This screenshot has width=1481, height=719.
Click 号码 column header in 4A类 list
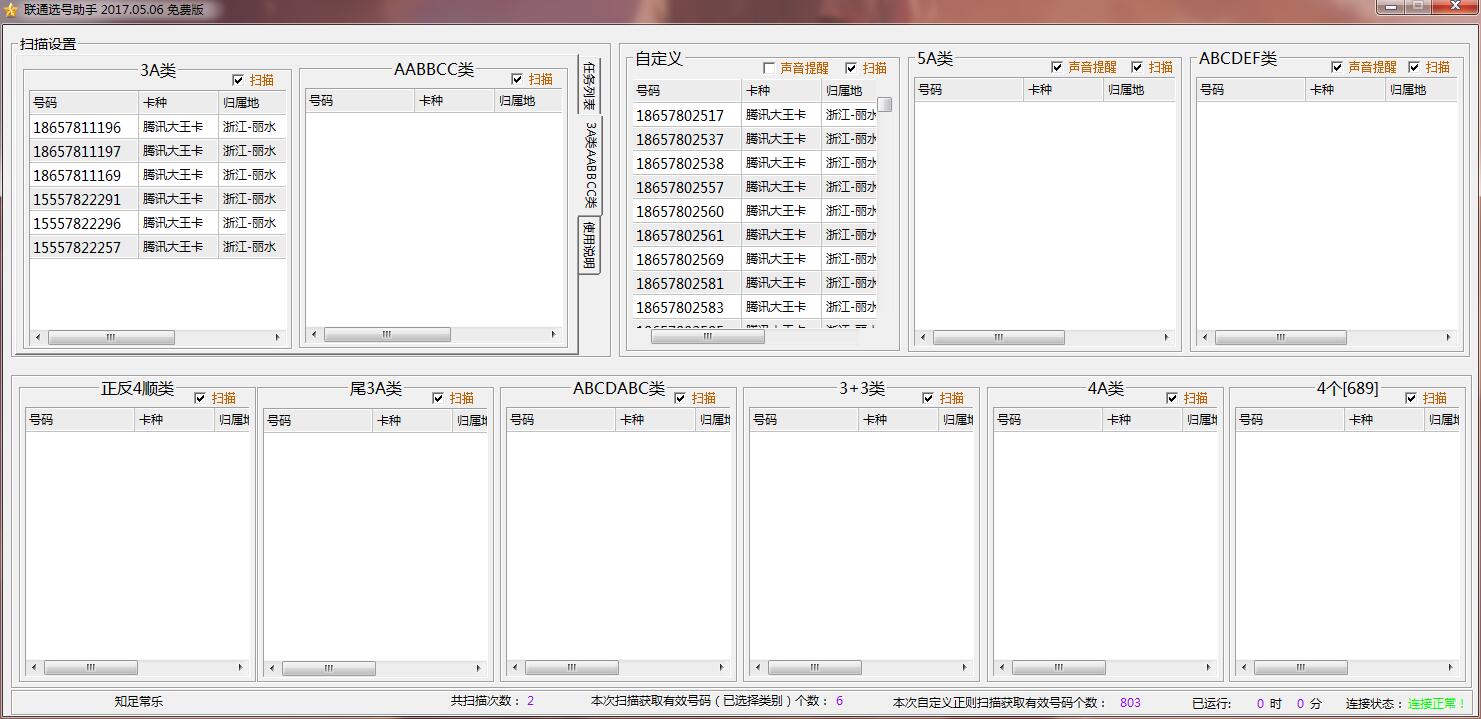(x=1049, y=420)
